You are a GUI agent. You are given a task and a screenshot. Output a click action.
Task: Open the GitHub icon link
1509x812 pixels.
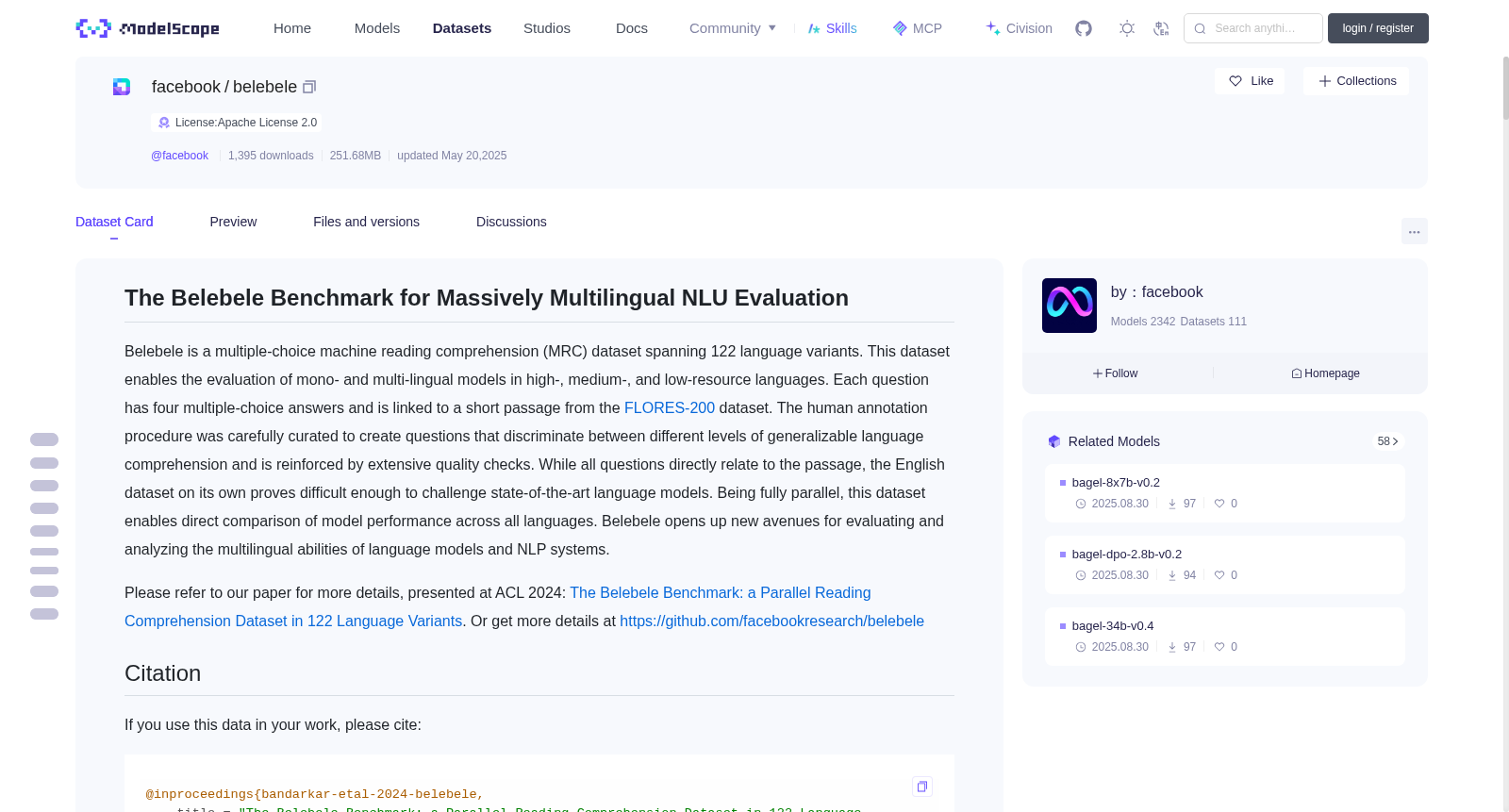[1084, 28]
